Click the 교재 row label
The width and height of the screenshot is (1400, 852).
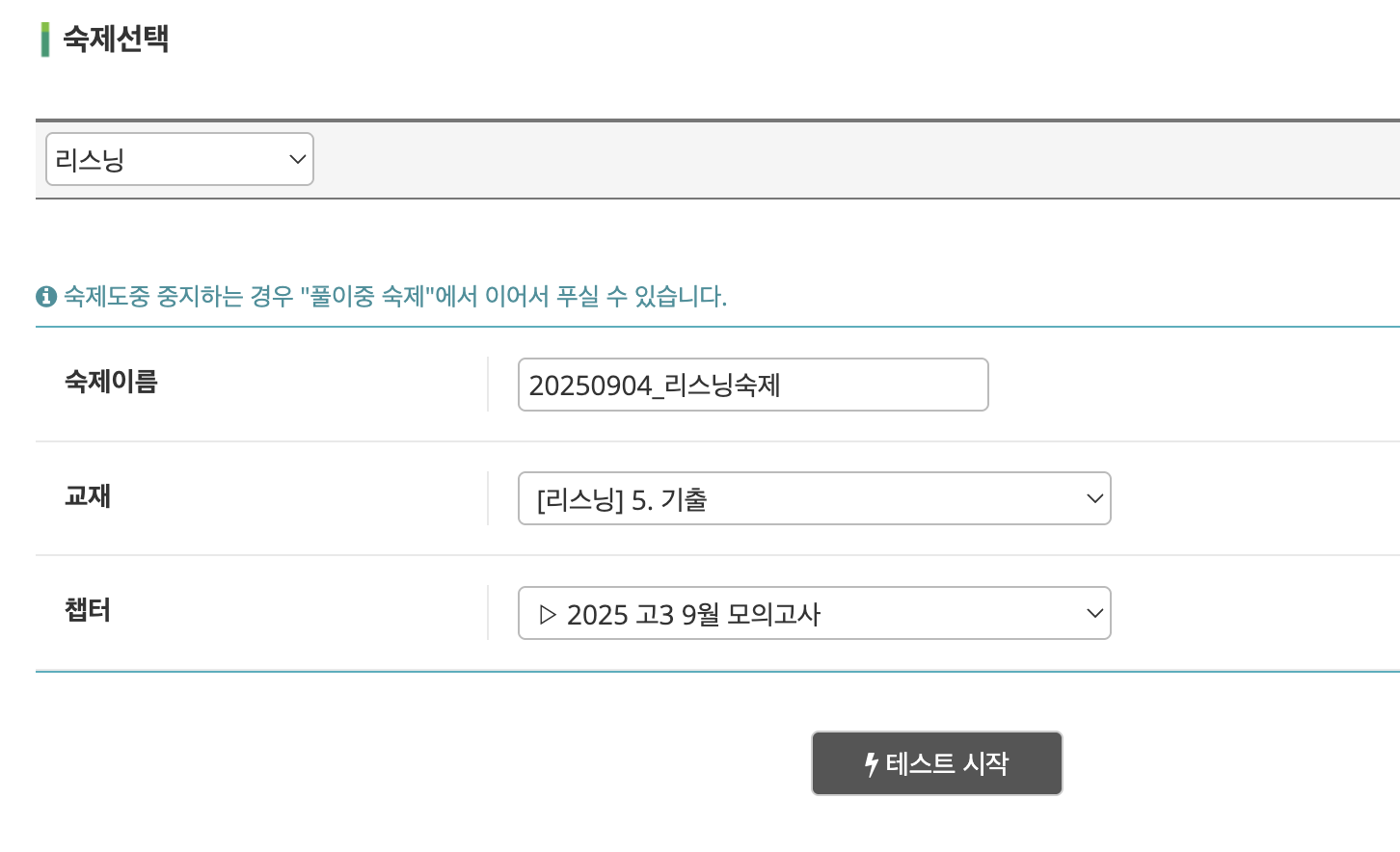(88, 495)
